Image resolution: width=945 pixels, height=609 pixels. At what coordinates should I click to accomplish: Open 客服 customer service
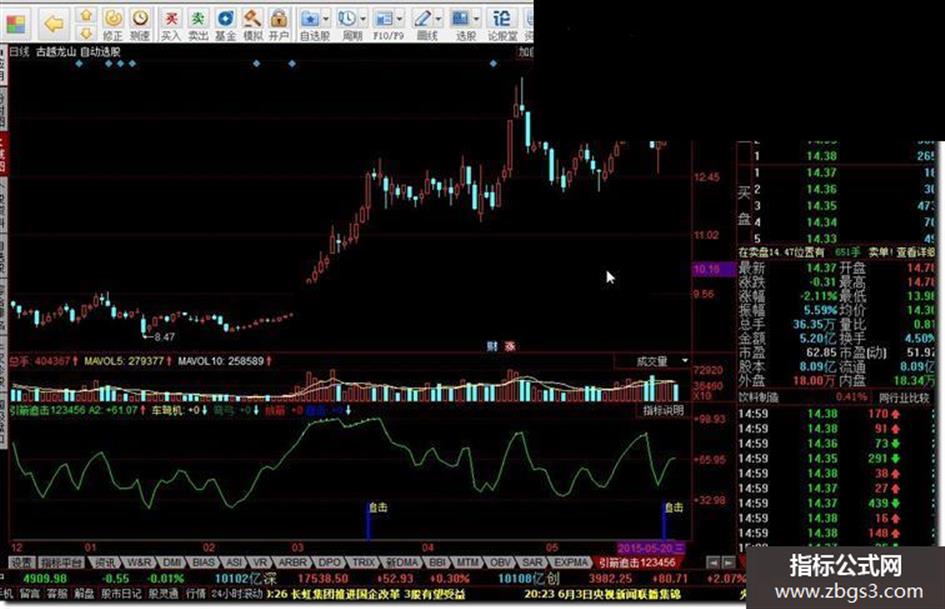pos(57,594)
